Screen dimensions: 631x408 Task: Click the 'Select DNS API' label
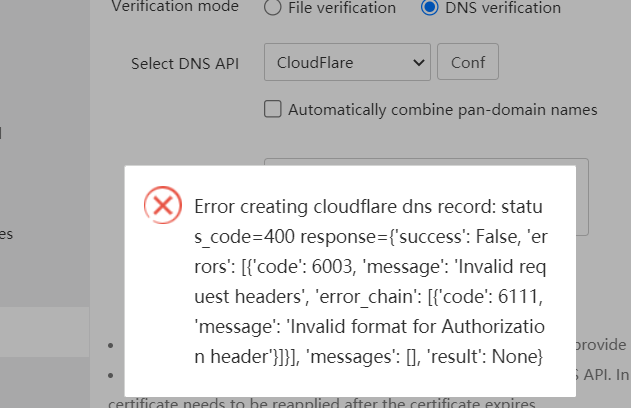point(185,63)
